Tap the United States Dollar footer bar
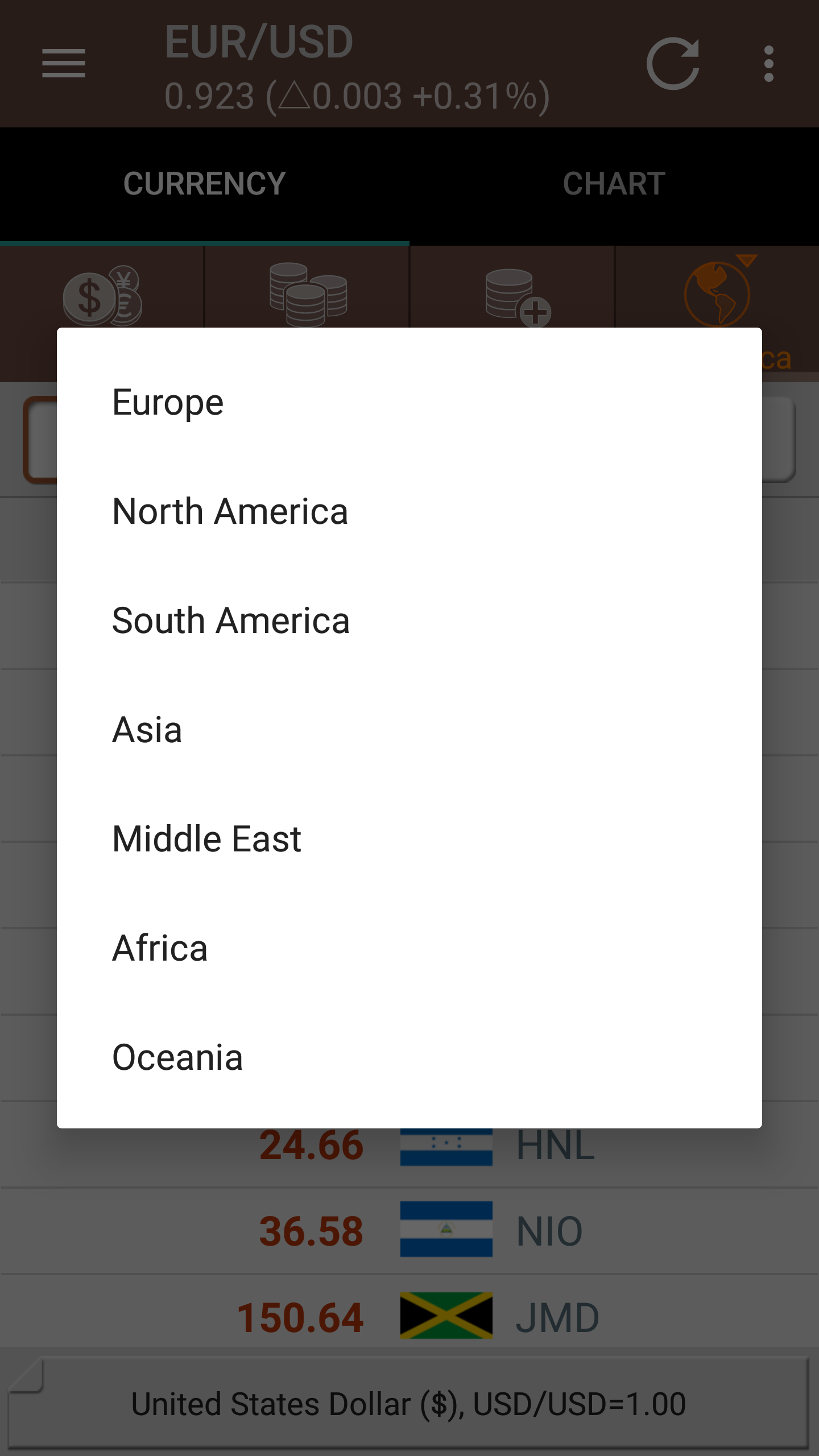 408,1404
